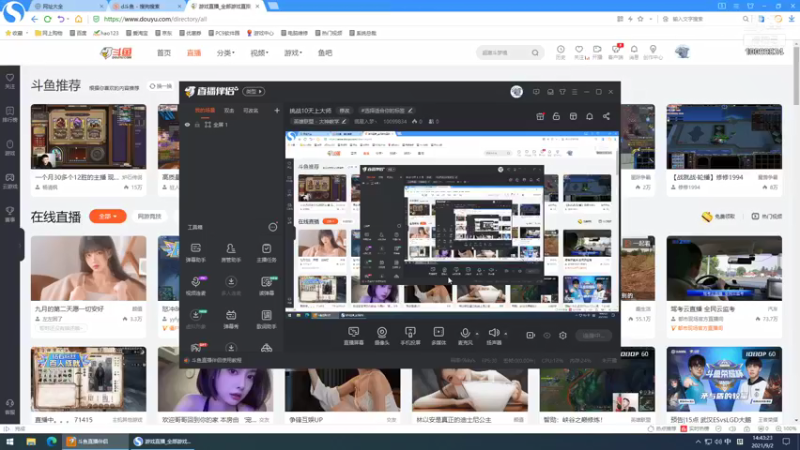Click the 换一换 refresh recommendations button
Viewport: 800px width, 450px height.
tap(161, 86)
